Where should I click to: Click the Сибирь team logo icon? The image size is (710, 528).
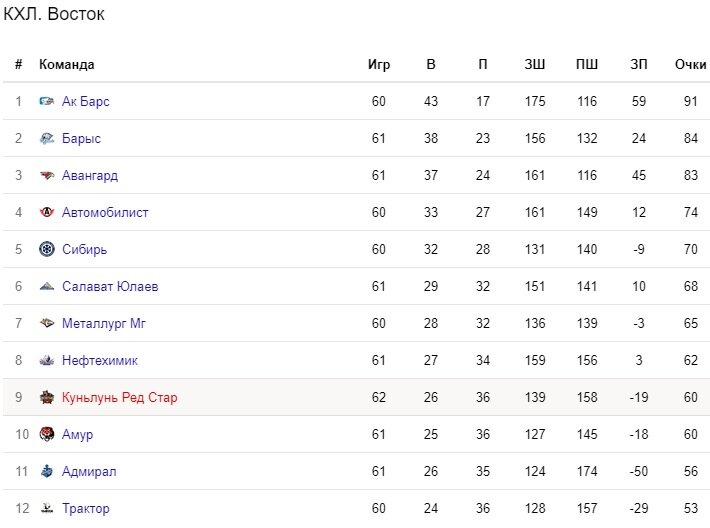pyautogui.click(x=47, y=249)
